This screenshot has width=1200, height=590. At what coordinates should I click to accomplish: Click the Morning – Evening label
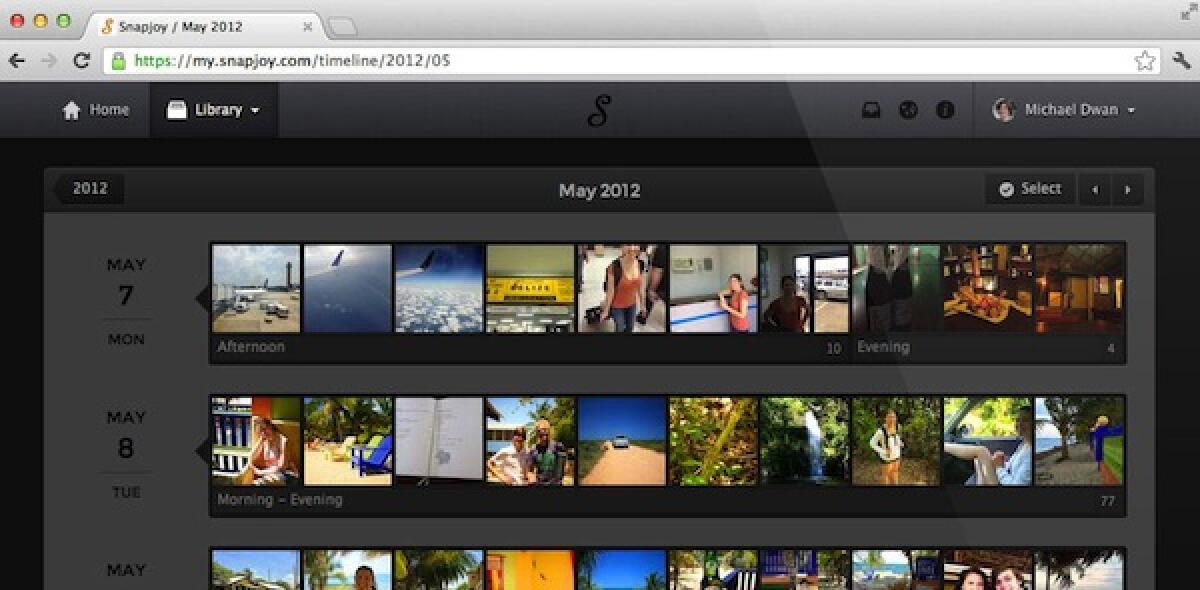(279, 499)
